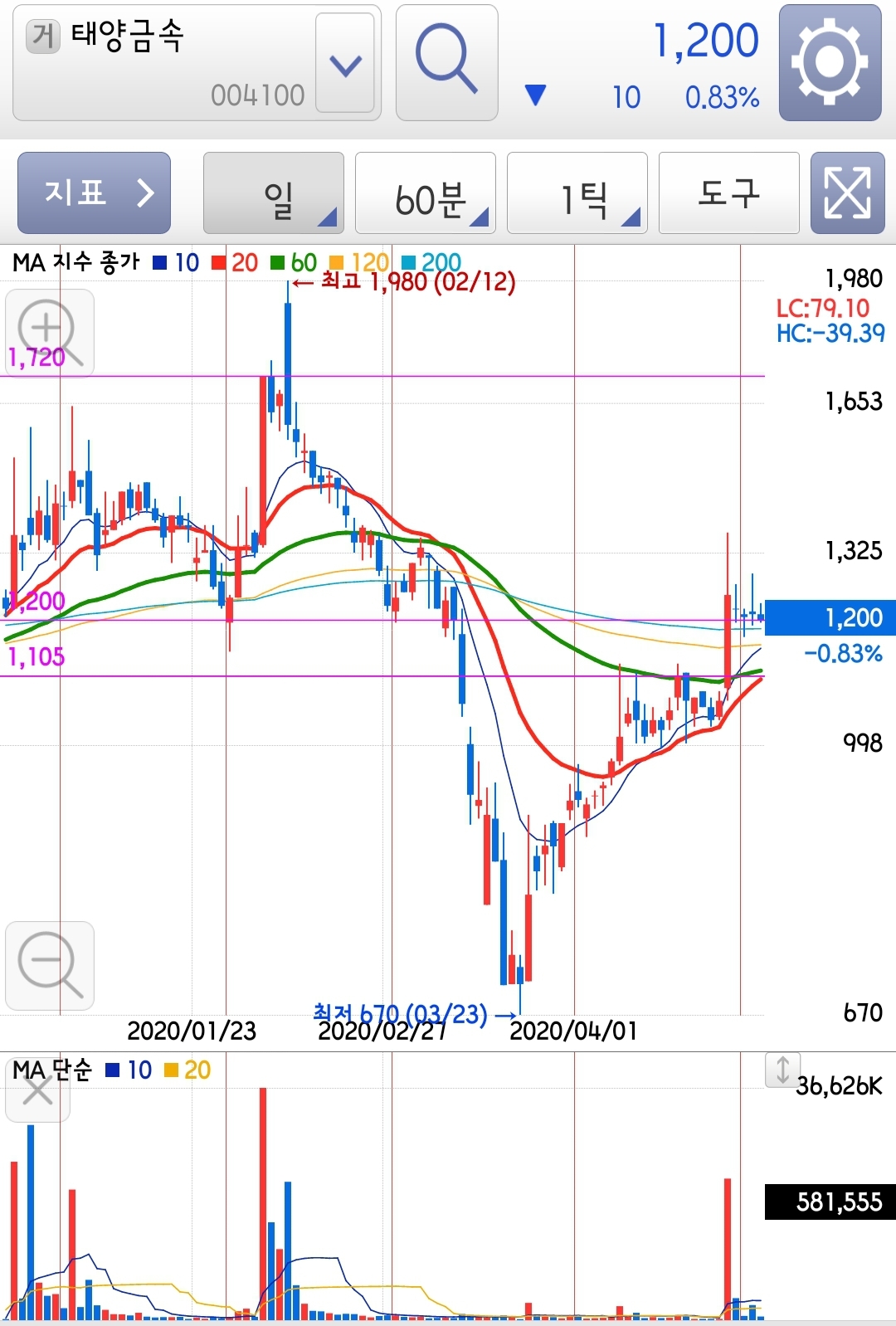This screenshot has height=1326, width=896.
Task: Click the MA 20 red legend swatch
Action: (219, 263)
